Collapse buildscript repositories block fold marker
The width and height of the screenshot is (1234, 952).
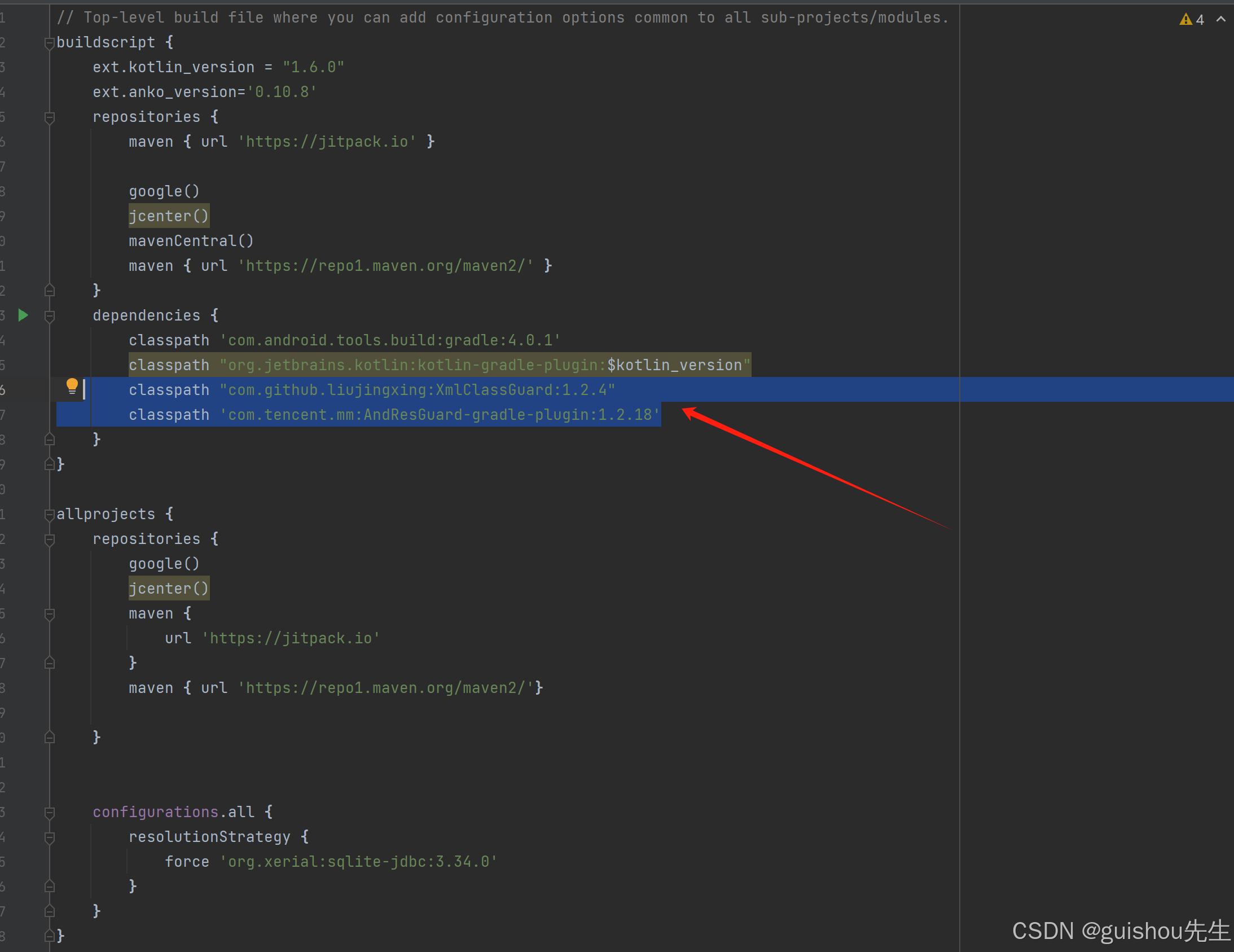tap(49, 117)
